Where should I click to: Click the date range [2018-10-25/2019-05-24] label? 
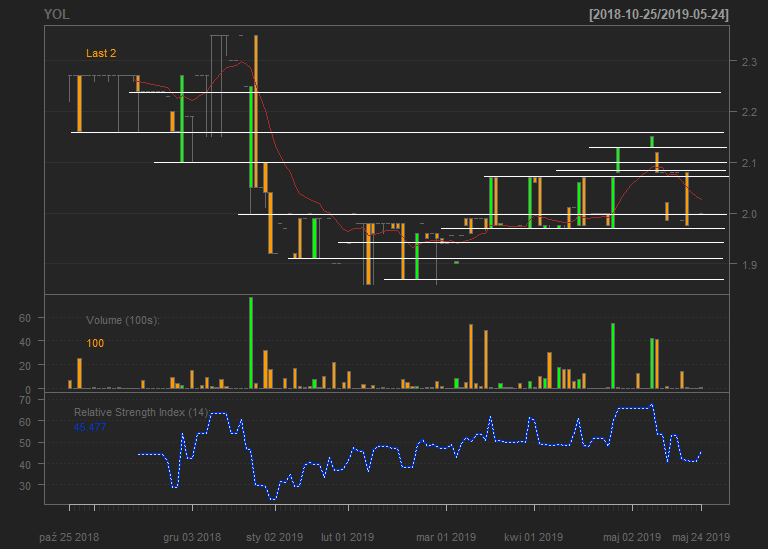pos(659,14)
